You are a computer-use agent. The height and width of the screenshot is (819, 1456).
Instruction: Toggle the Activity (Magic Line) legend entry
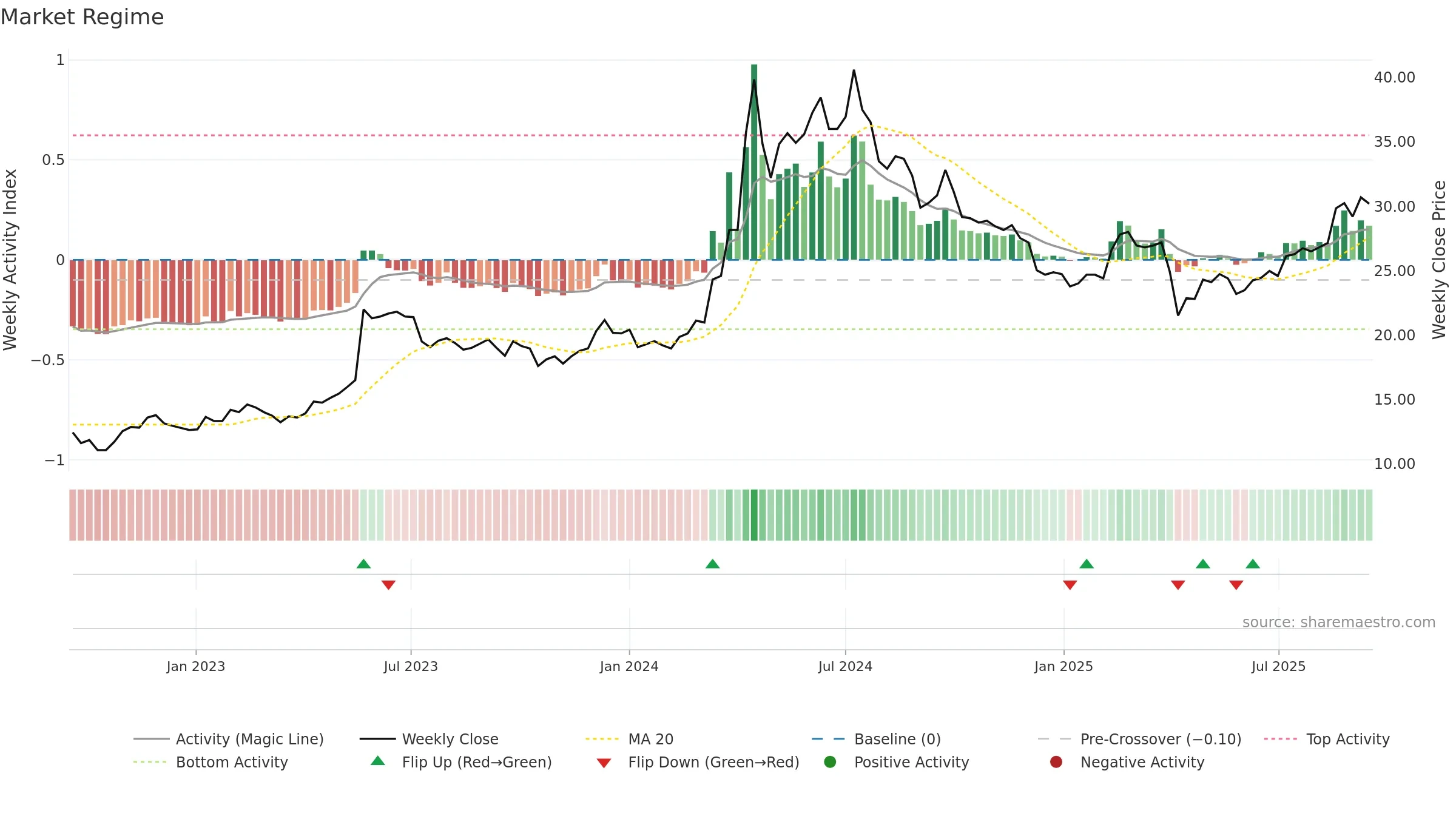pyautogui.click(x=229, y=739)
